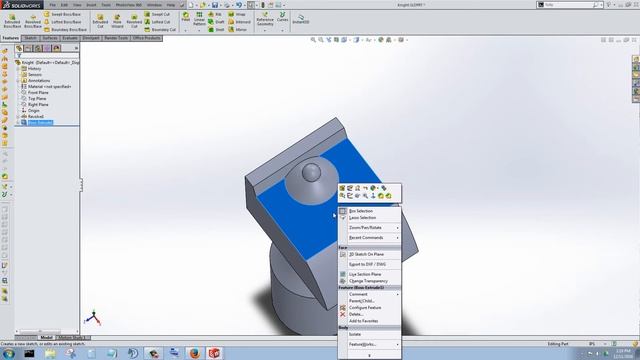The image size is (640, 360).
Task: Open the Reference Geometry dropdown arrow
Action: [265, 31]
